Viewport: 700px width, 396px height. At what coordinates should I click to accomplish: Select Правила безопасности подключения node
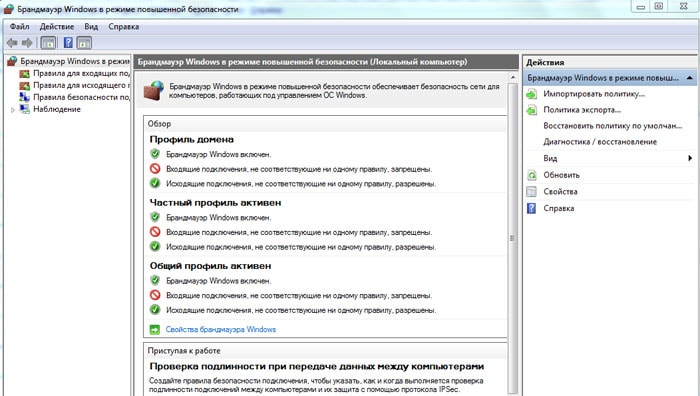coord(81,97)
